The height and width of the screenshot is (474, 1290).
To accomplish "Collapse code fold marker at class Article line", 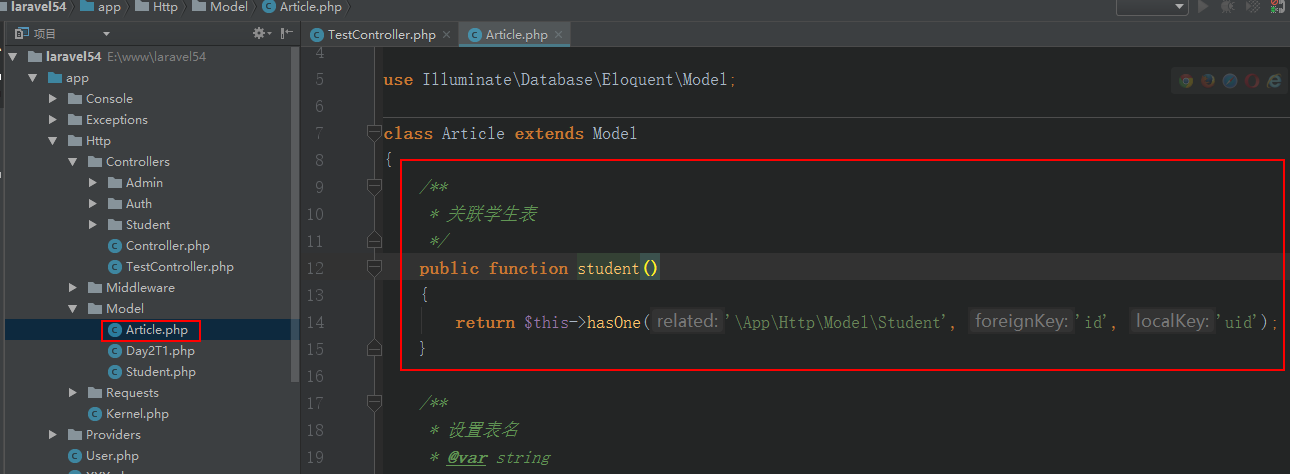I will [x=374, y=133].
